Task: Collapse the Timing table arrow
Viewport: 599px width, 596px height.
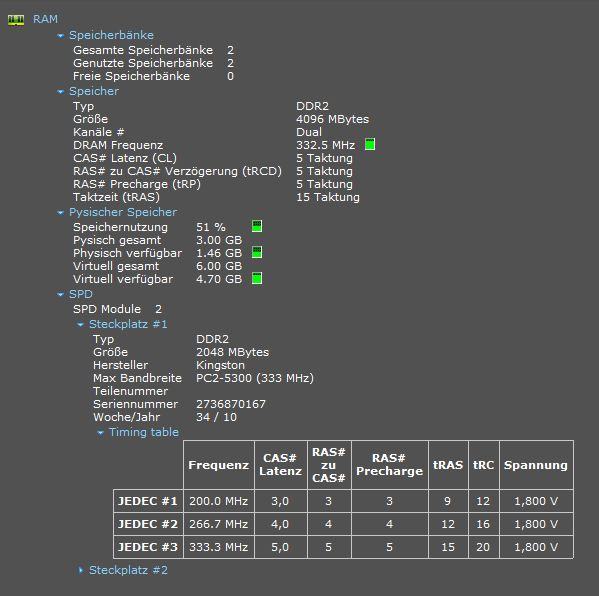Action: pos(100,433)
